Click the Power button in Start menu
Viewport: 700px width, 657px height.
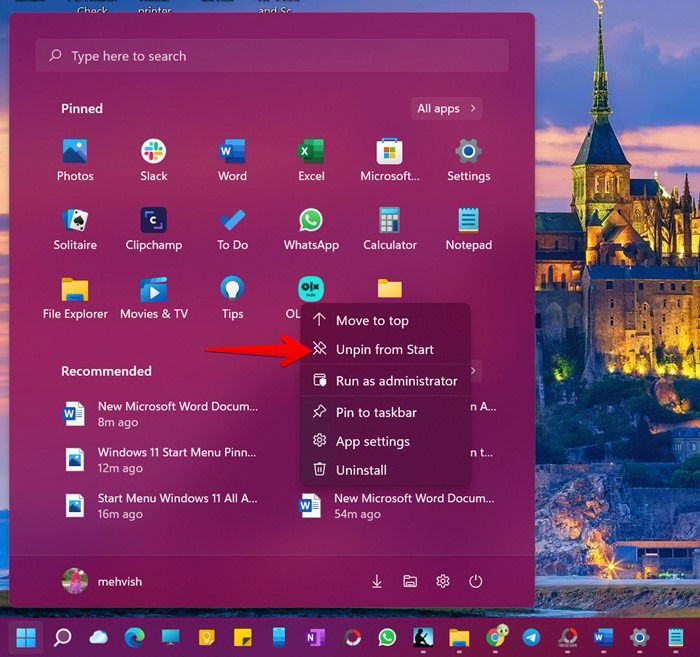click(475, 581)
